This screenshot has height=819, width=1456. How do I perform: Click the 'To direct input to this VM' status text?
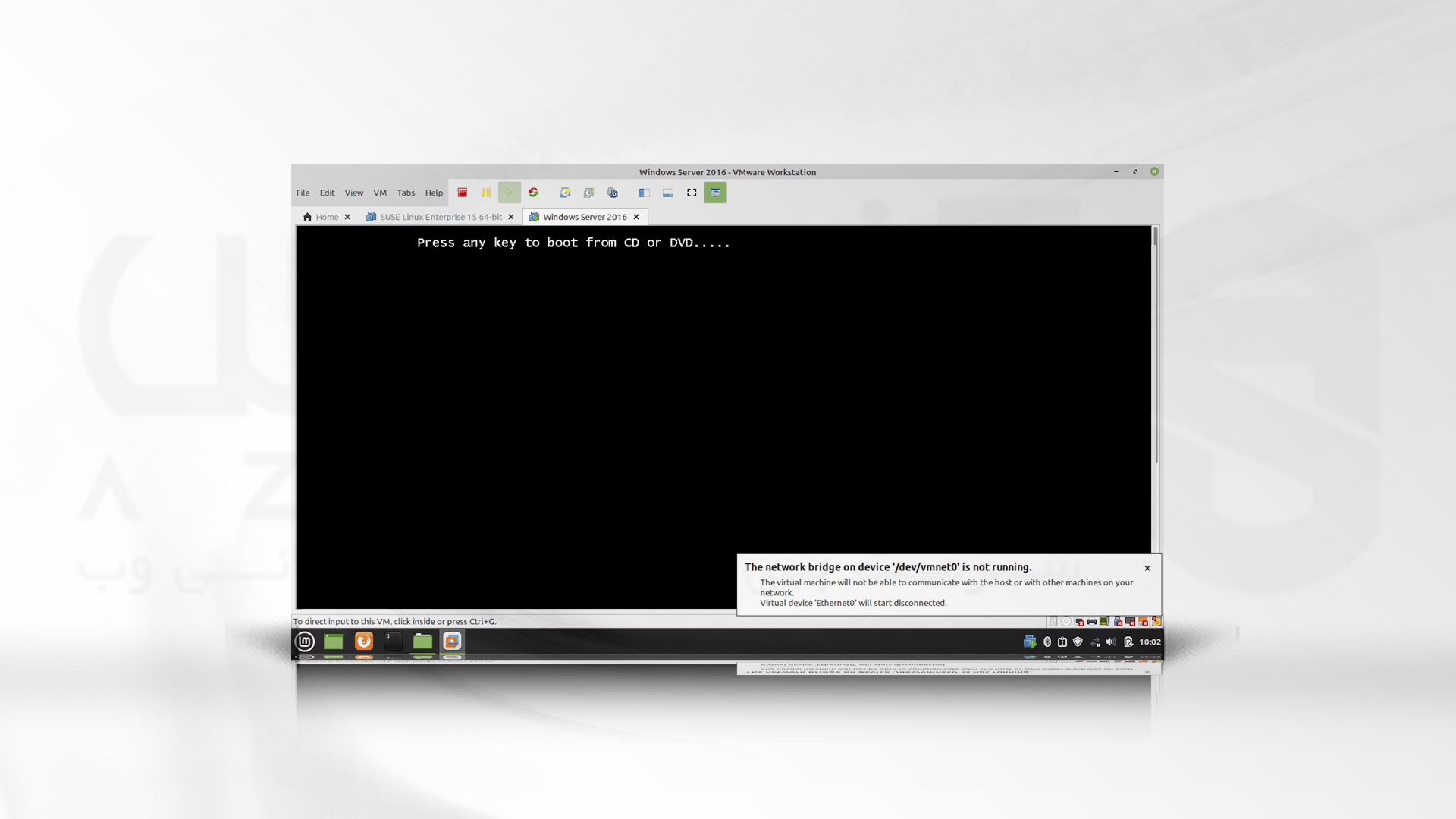click(394, 621)
